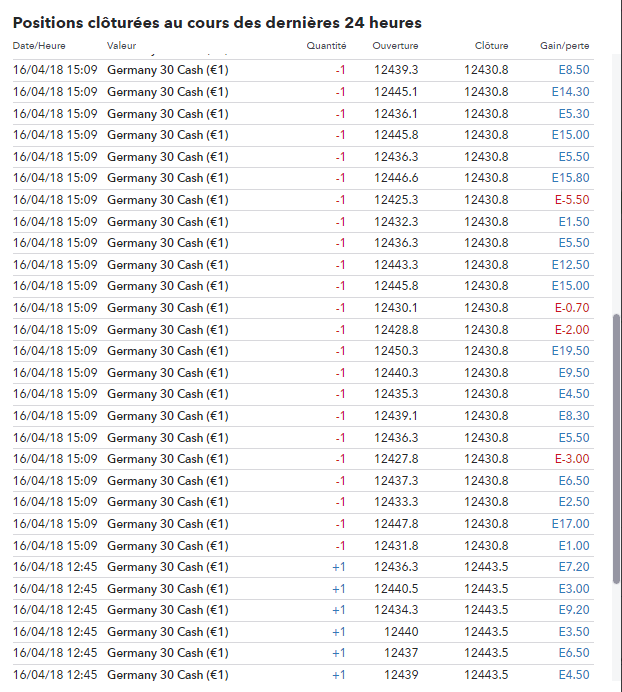
Task: Select the position opened at 12450.3
Action: tap(300, 351)
